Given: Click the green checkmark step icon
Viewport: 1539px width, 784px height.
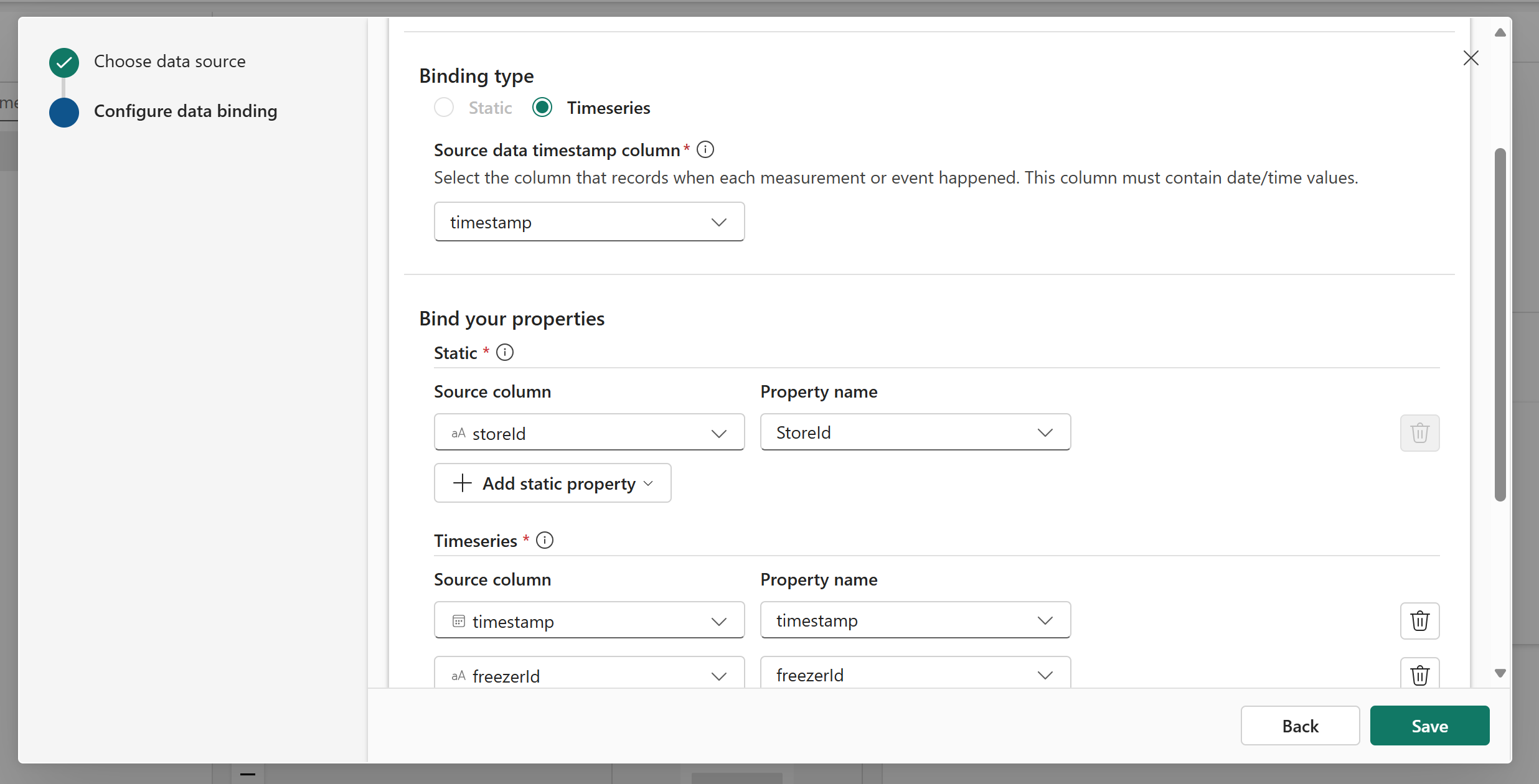Looking at the screenshot, I should 64,62.
